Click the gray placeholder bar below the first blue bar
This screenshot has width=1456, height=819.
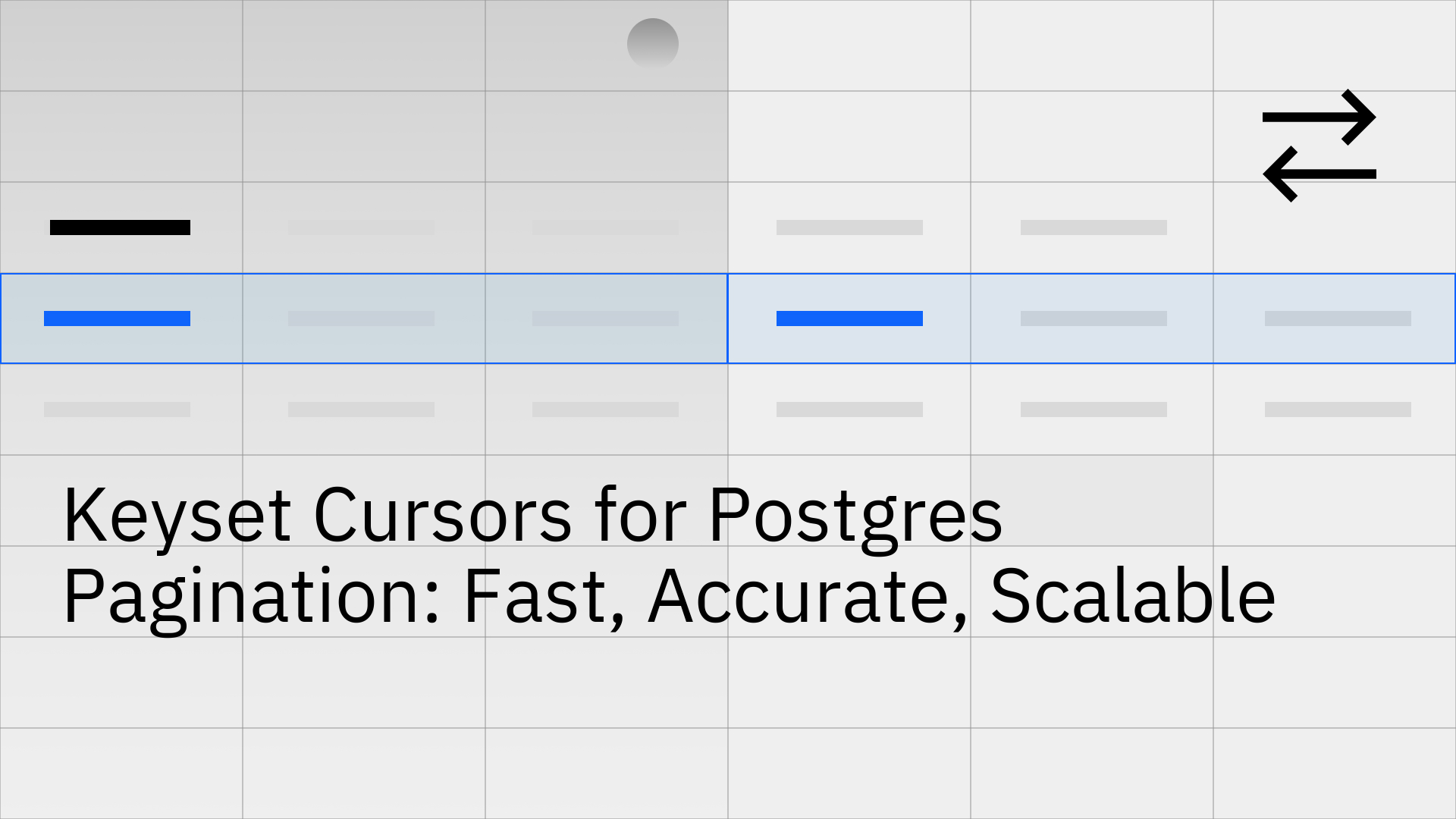point(117,409)
